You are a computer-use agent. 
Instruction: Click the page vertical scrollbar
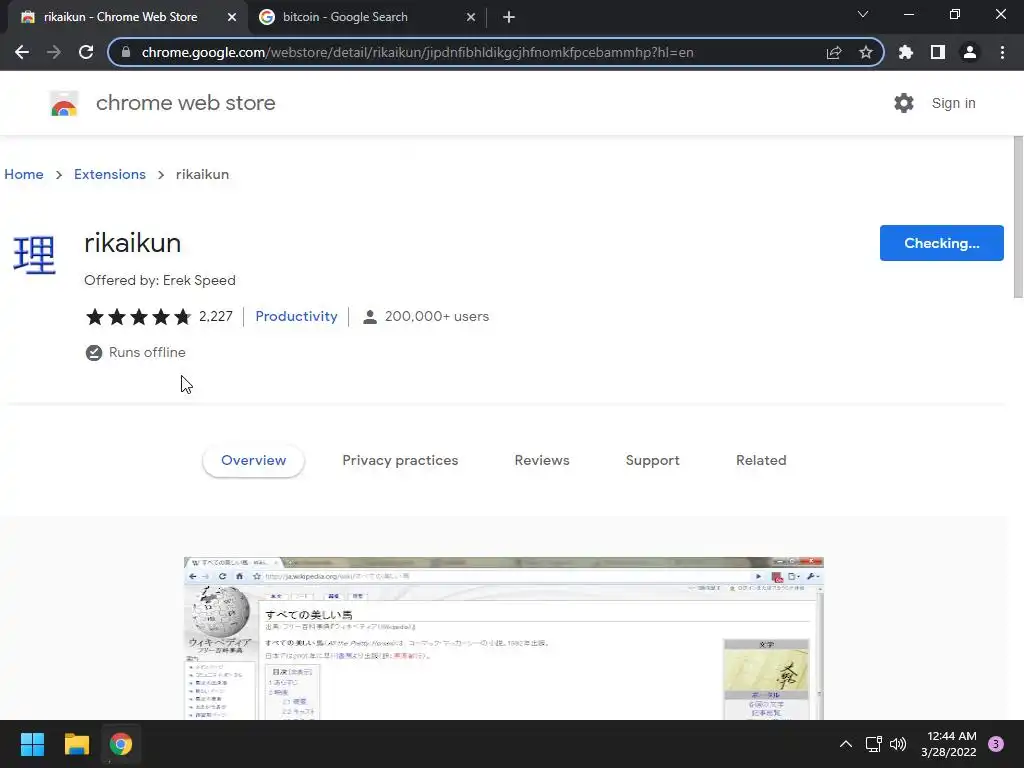pyautogui.click(x=1018, y=216)
